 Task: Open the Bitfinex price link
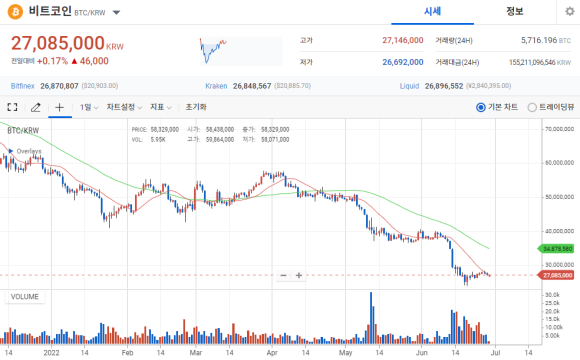click(23, 86)
